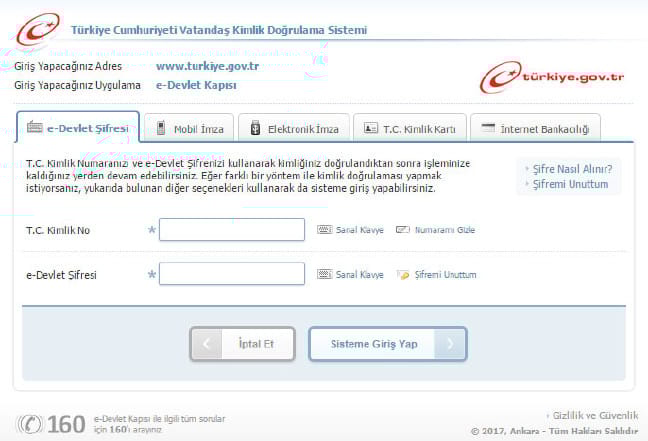Image resolution: width=648 pixels, height=441 pixels.
Task: Click the türkiye.gov.tr logo
Action: (552, 77)
